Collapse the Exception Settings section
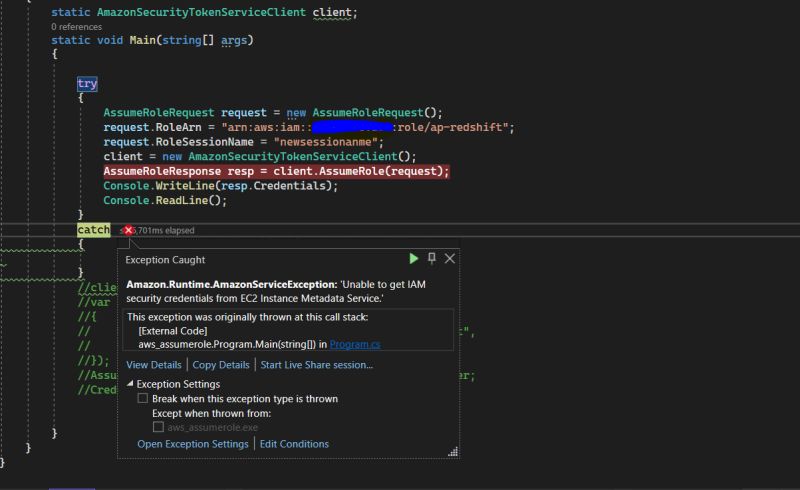This screenshot has height=490, width=800. point(130,383)
